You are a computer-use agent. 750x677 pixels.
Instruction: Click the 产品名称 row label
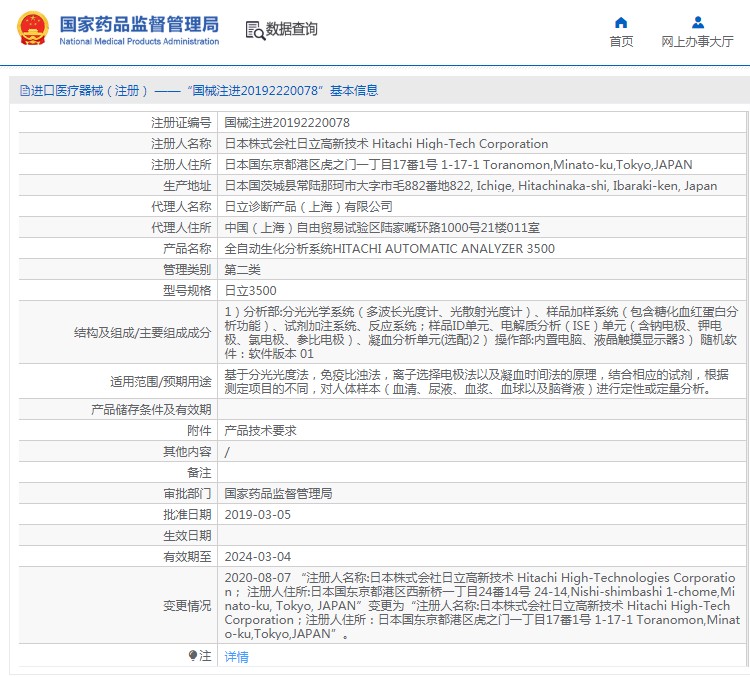[187, 249]
